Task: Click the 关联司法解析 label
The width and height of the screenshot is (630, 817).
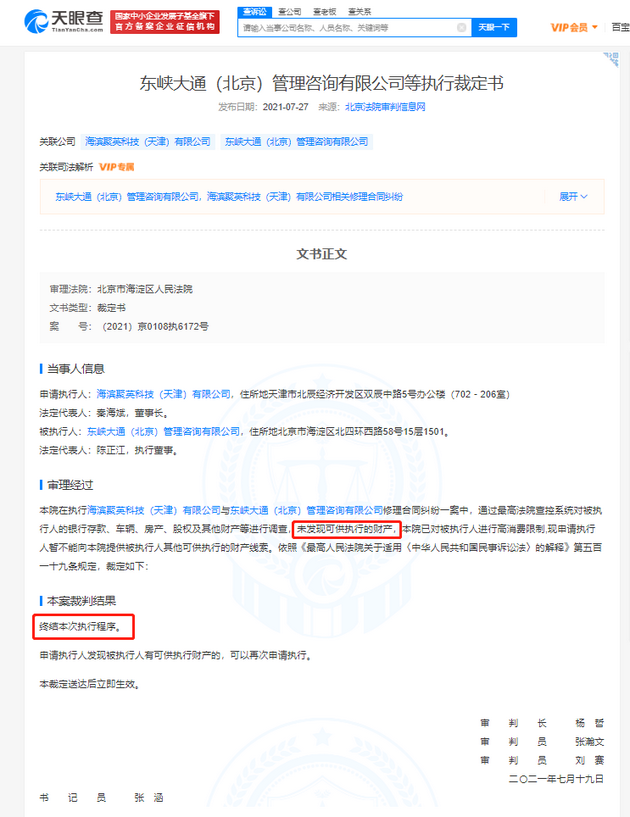Action: click(66, 167)
